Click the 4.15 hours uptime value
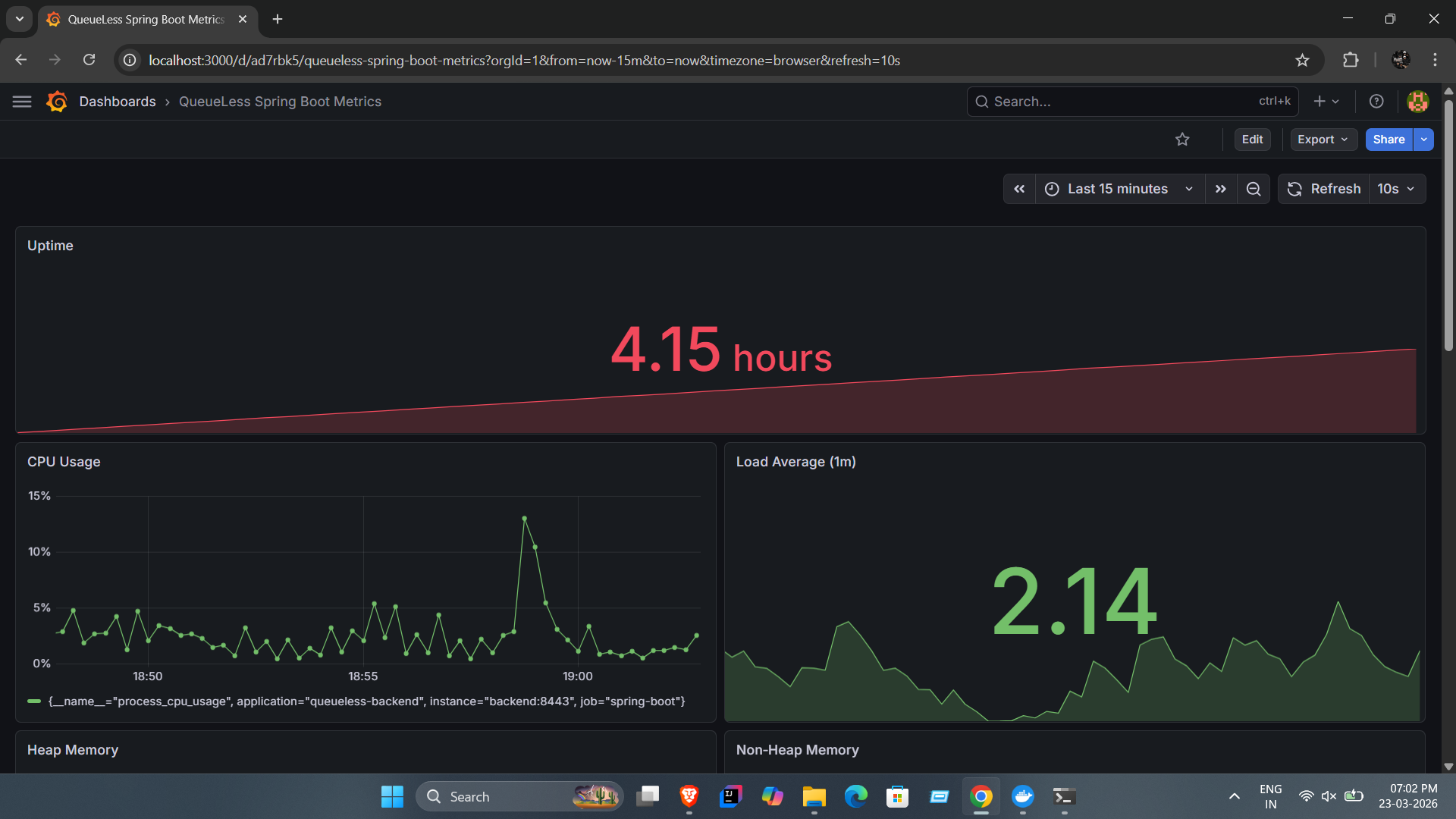 (x=721, y=350)
